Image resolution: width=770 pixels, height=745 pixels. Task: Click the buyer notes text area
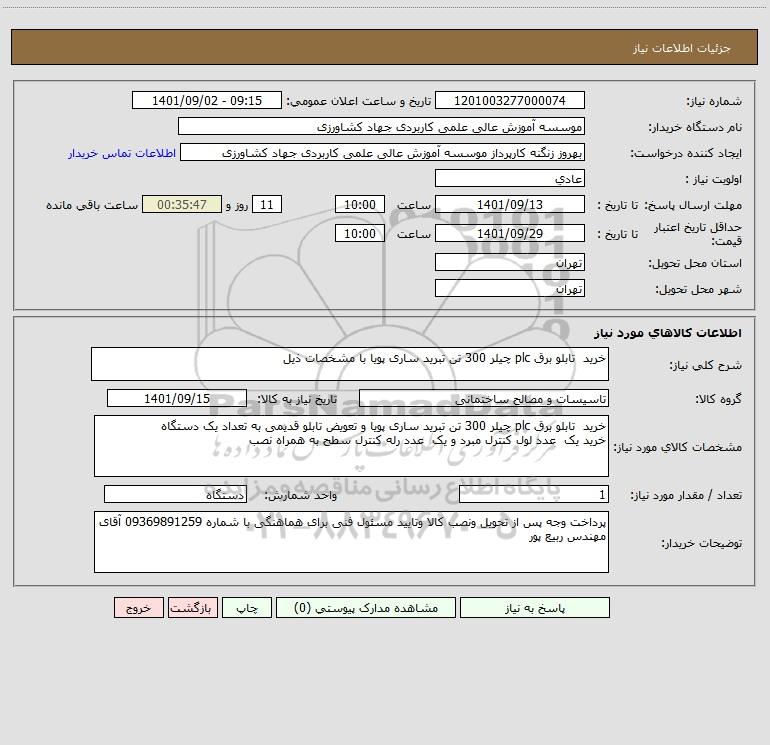[x=351, y=542]
